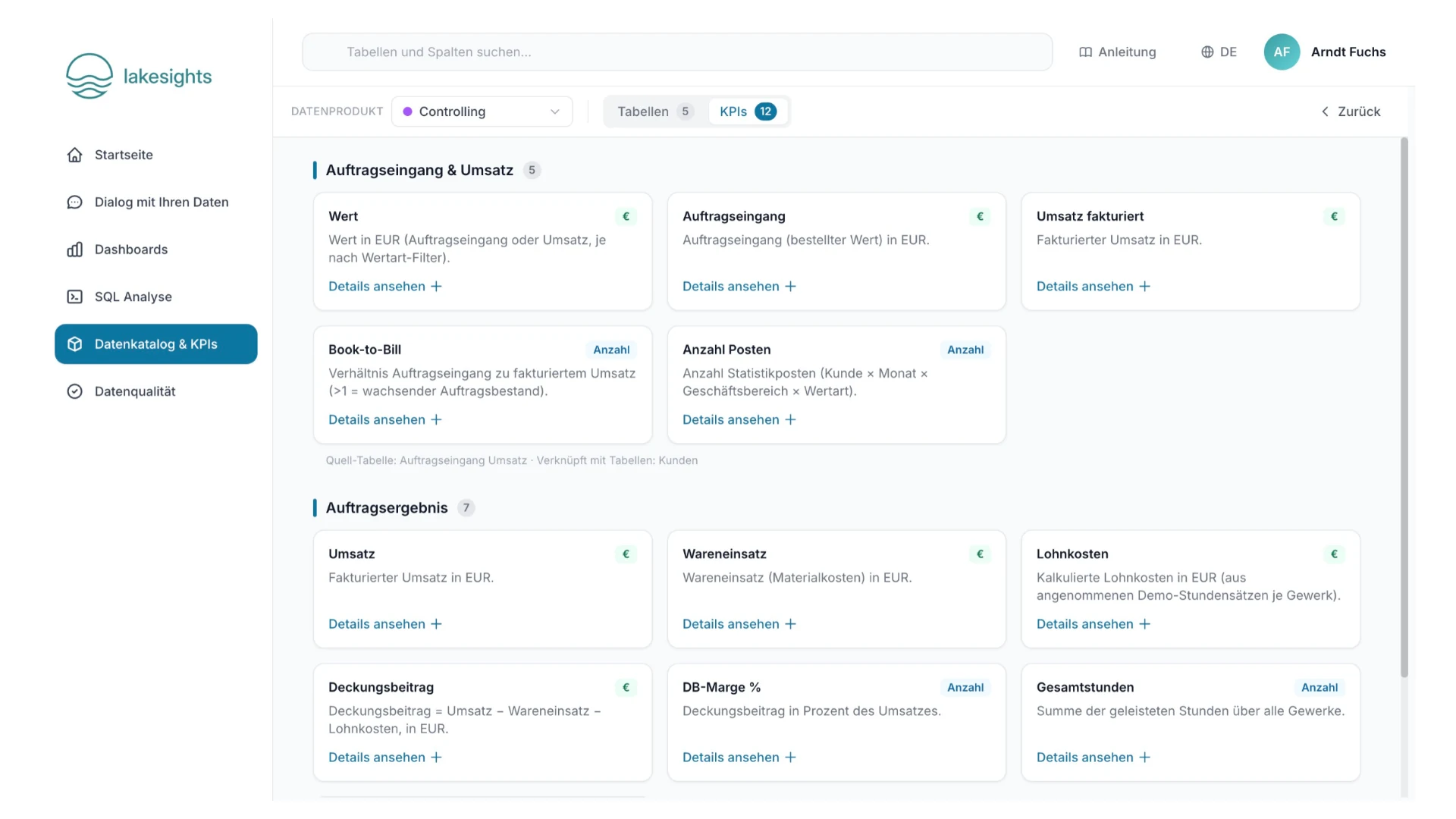Viewport: 1456px width, 819px height.
Task: Click the euro badge on Umsatz card
Action: click(x=626, y=554)
